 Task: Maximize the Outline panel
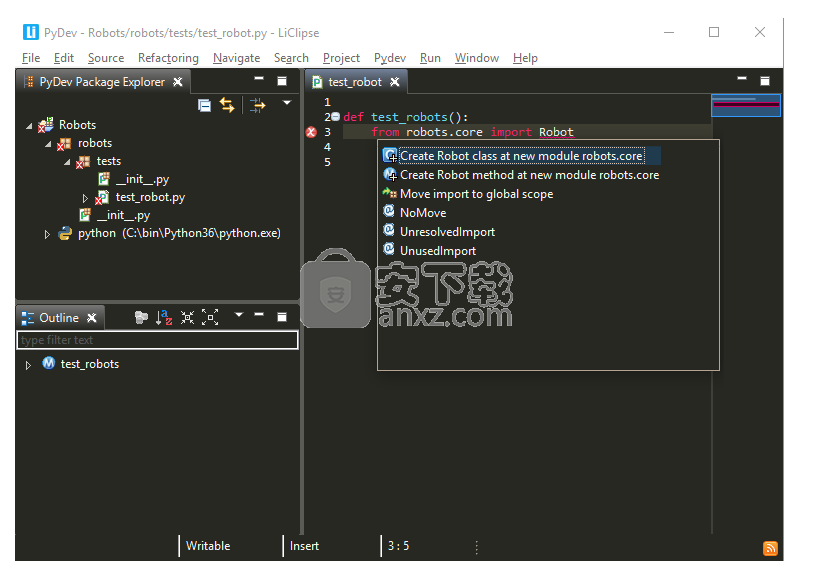[x=282, y=317]
